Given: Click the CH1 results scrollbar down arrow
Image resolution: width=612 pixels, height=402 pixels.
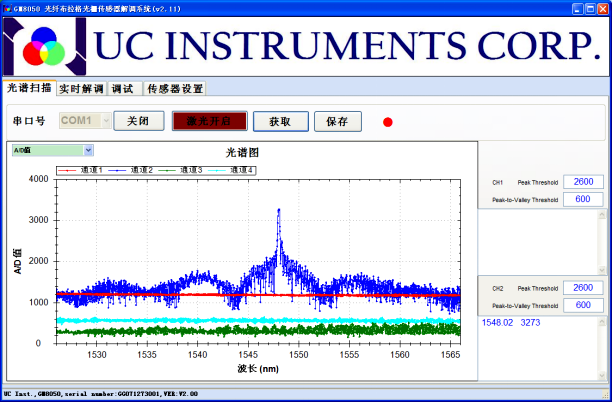Looking at the screenshot, I should 602,270.
